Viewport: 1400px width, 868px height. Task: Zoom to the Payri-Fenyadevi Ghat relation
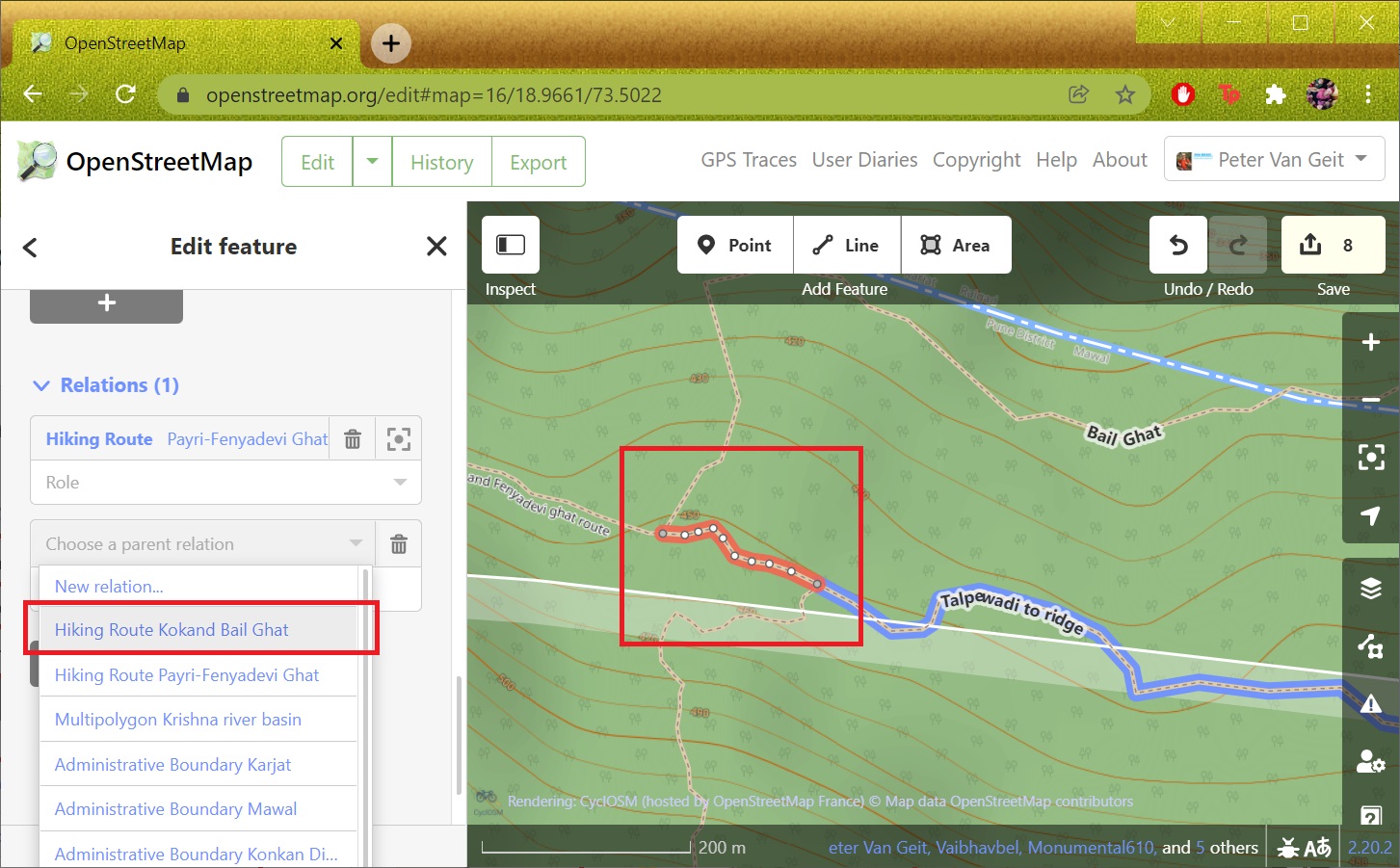[x=399, y=438]
